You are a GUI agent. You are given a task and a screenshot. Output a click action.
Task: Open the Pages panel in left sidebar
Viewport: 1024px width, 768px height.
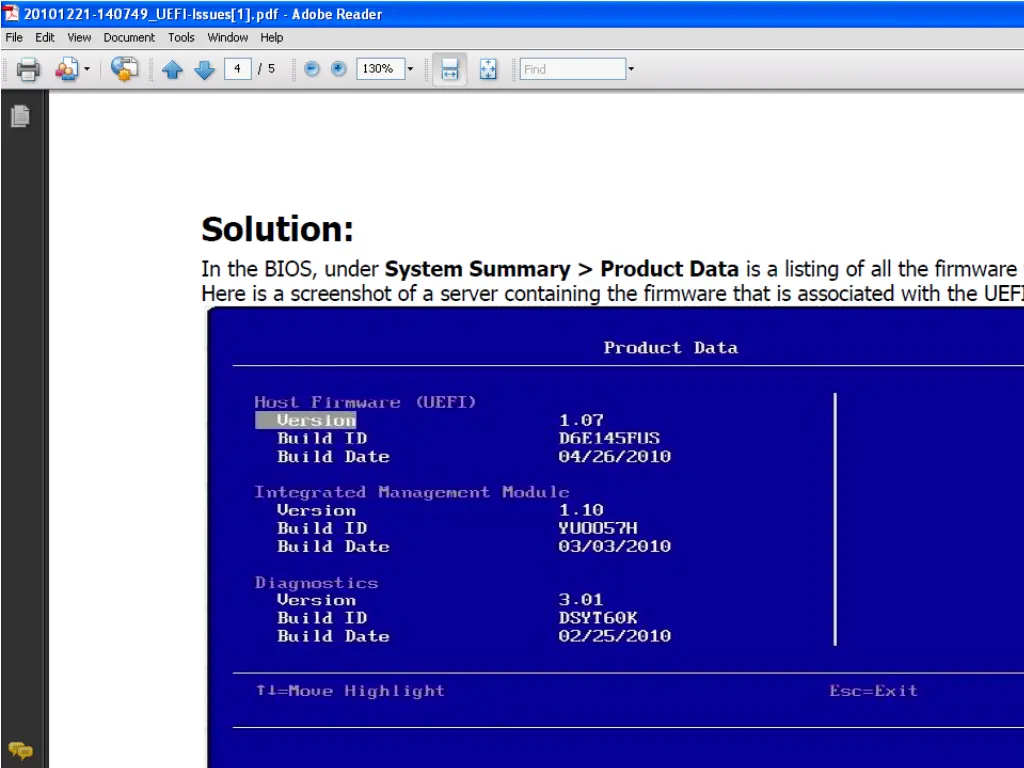[x=20, y=117]
